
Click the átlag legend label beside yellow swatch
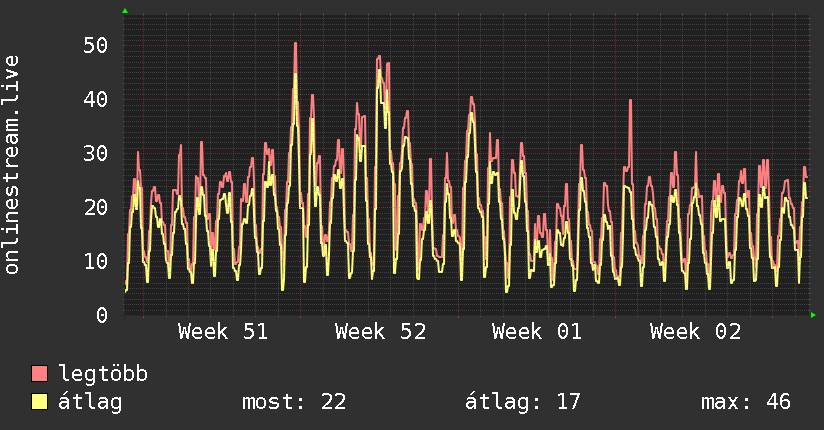click(90, 403)
